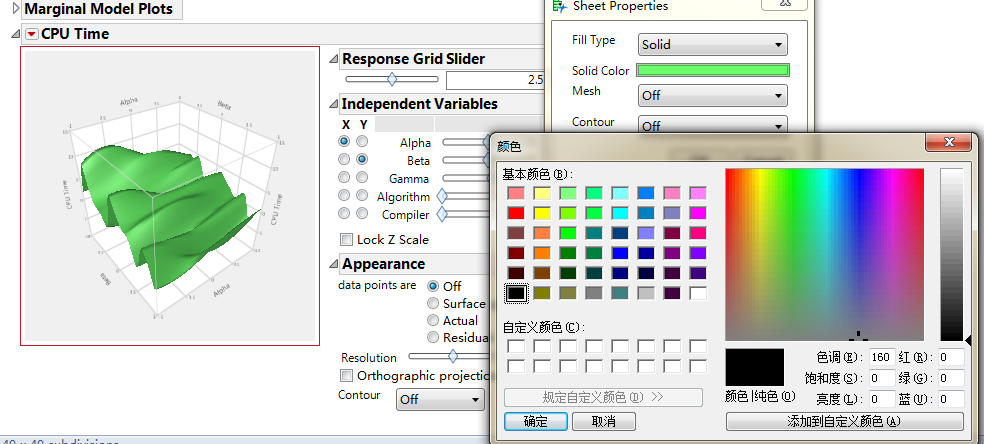Click the luminance bar arrow marker

coord(968,341)
